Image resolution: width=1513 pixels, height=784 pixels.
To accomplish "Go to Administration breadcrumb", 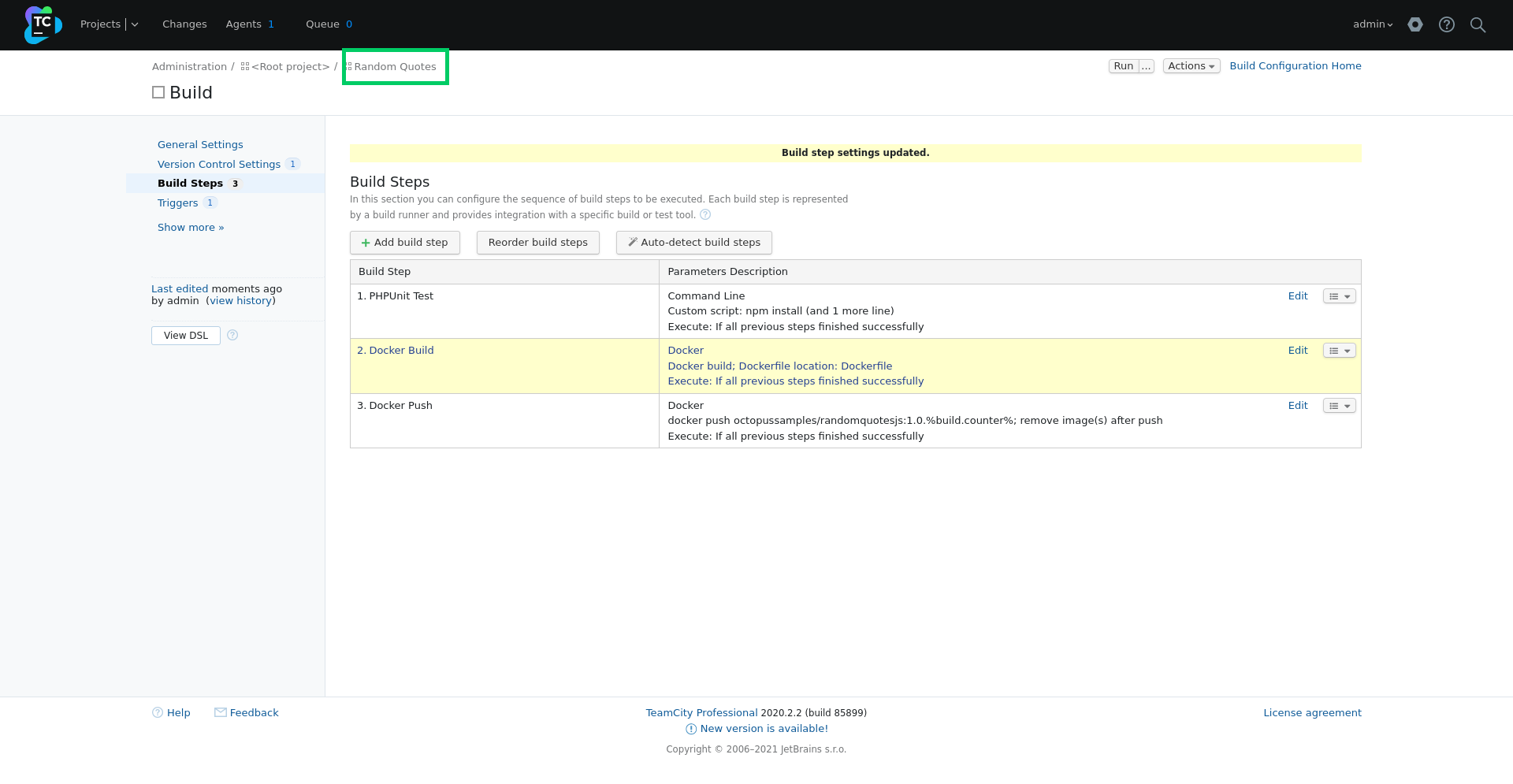I will pos(189,67).
